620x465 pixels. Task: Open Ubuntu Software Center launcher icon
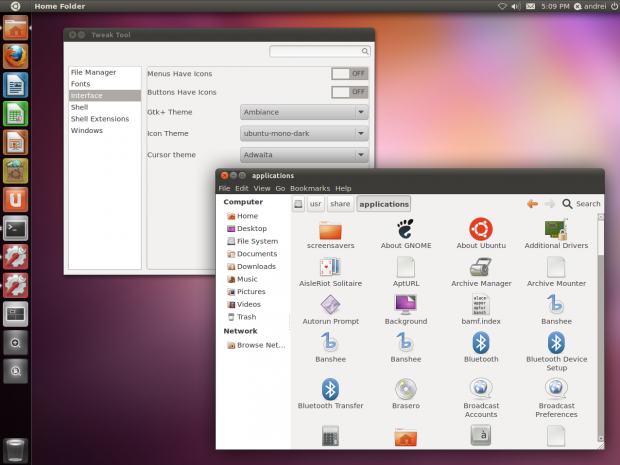point(15,171)
